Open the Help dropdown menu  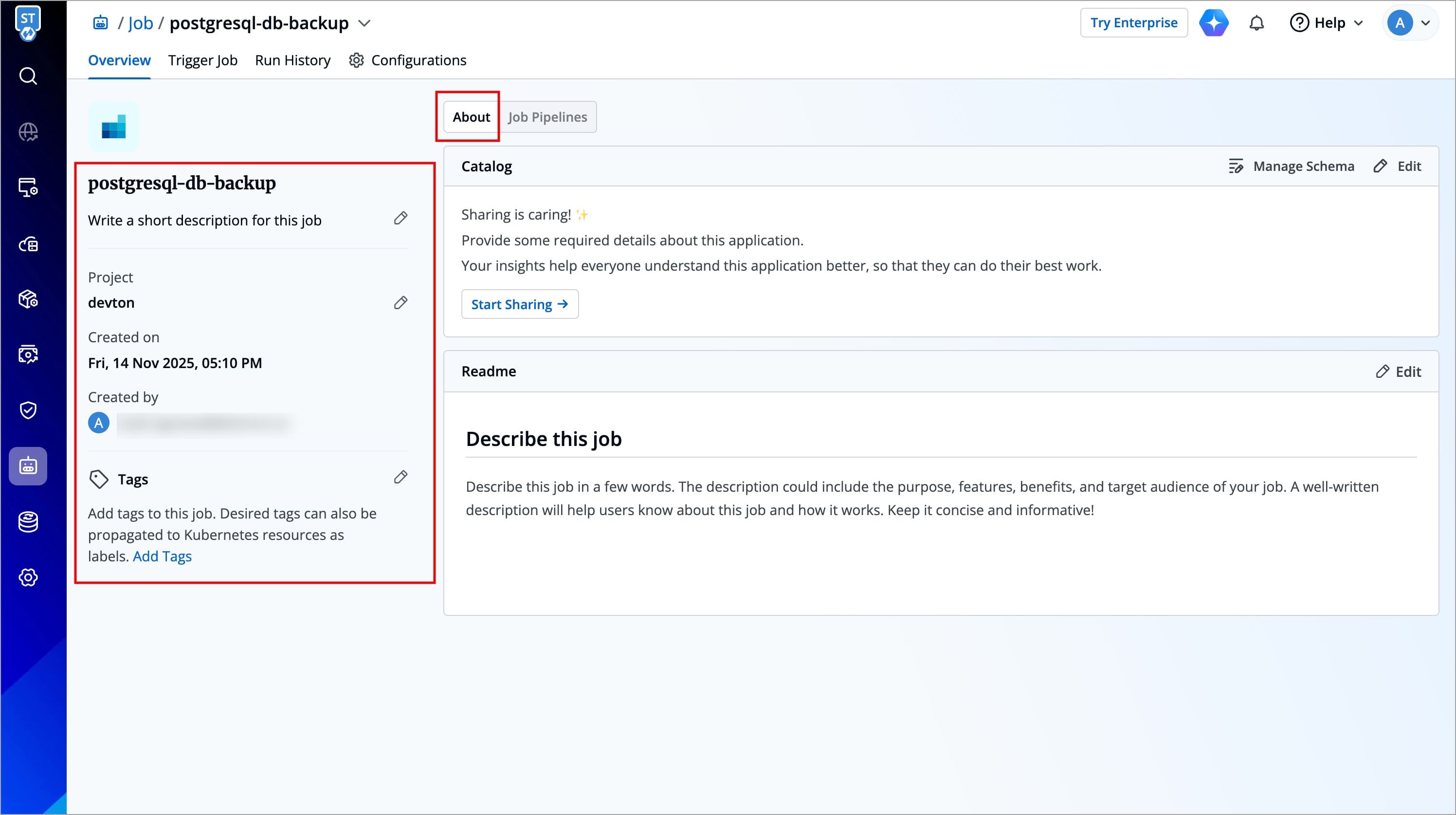pos(1326,23)
